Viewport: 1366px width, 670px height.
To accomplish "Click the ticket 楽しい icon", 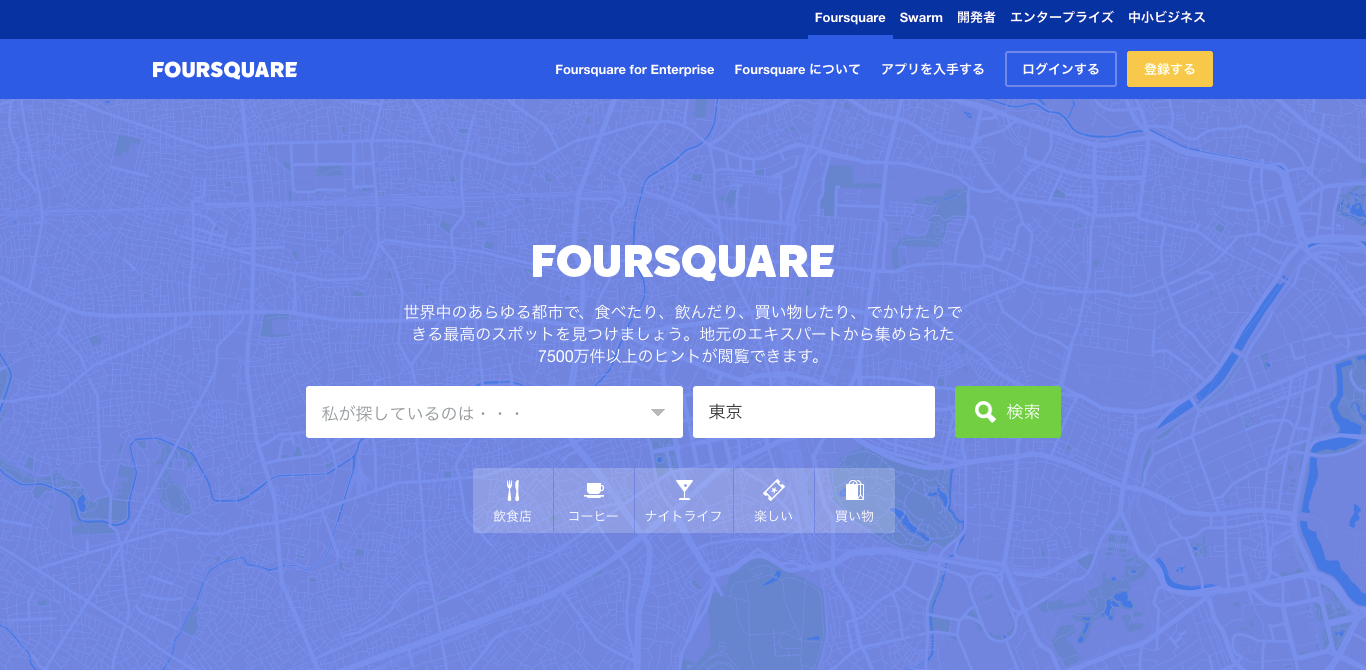I will 773,490.
